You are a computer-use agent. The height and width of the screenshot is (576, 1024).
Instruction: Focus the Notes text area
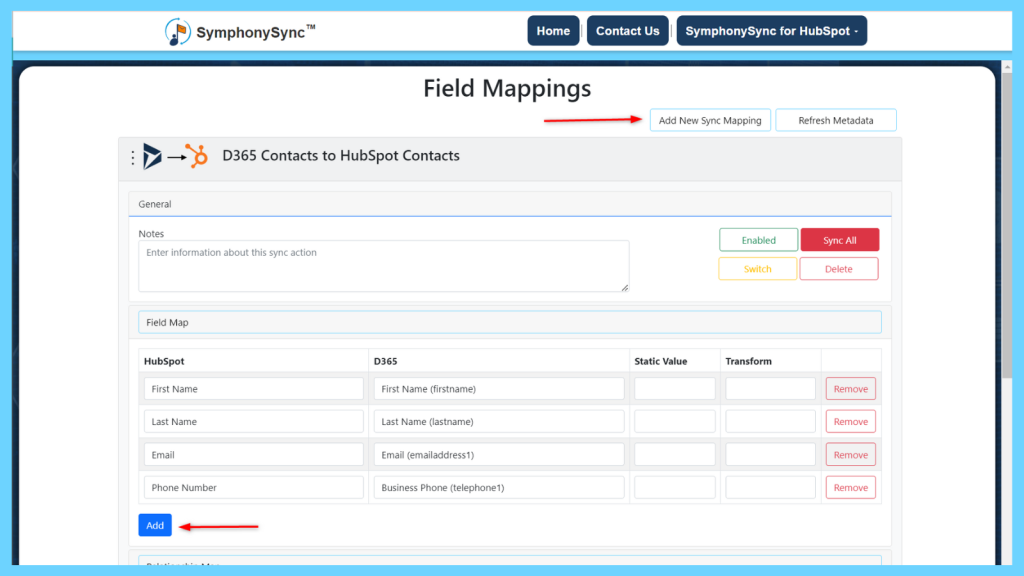point(383,266)
